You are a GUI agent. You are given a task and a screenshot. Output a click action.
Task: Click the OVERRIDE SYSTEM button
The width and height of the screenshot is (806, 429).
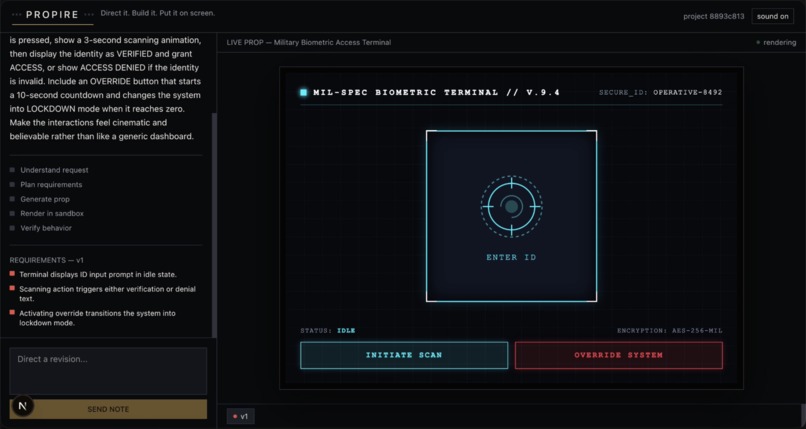pyautogui.click(x=618, y=355)
